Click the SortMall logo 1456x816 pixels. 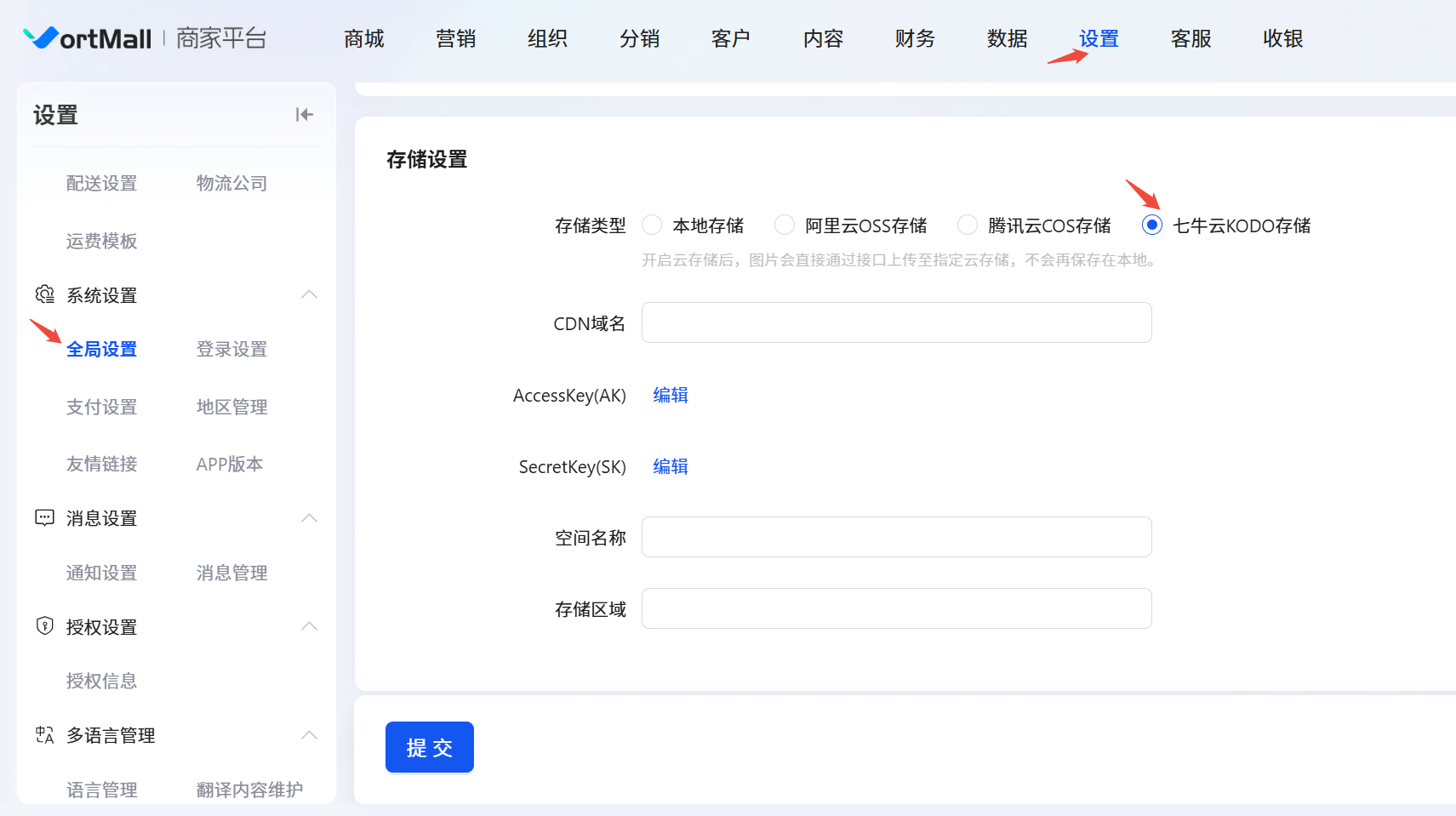pos(88,38)
